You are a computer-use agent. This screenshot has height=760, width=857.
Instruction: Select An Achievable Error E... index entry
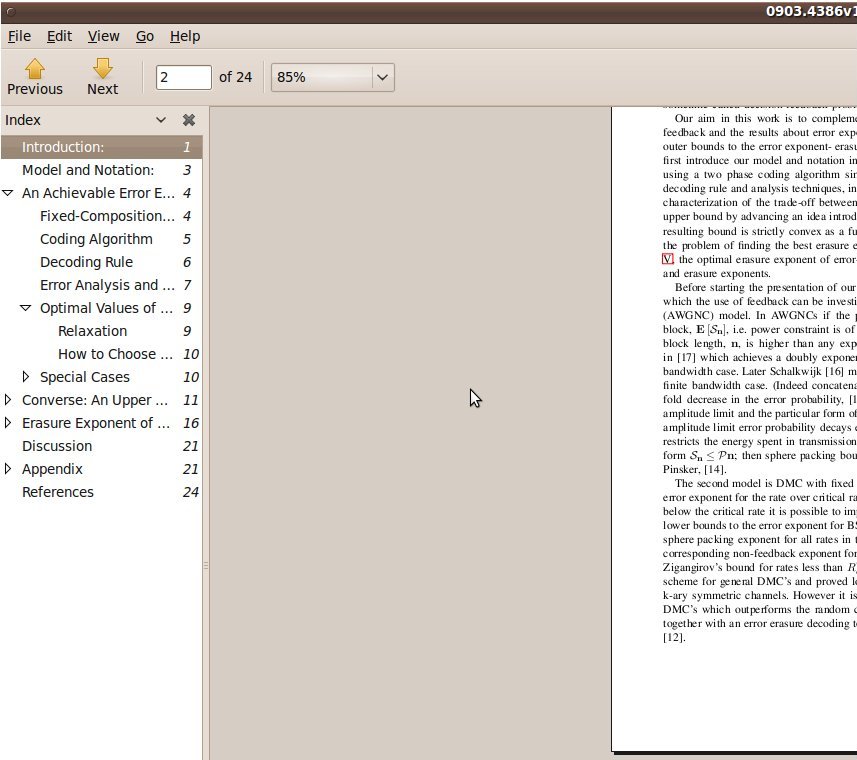102,193
